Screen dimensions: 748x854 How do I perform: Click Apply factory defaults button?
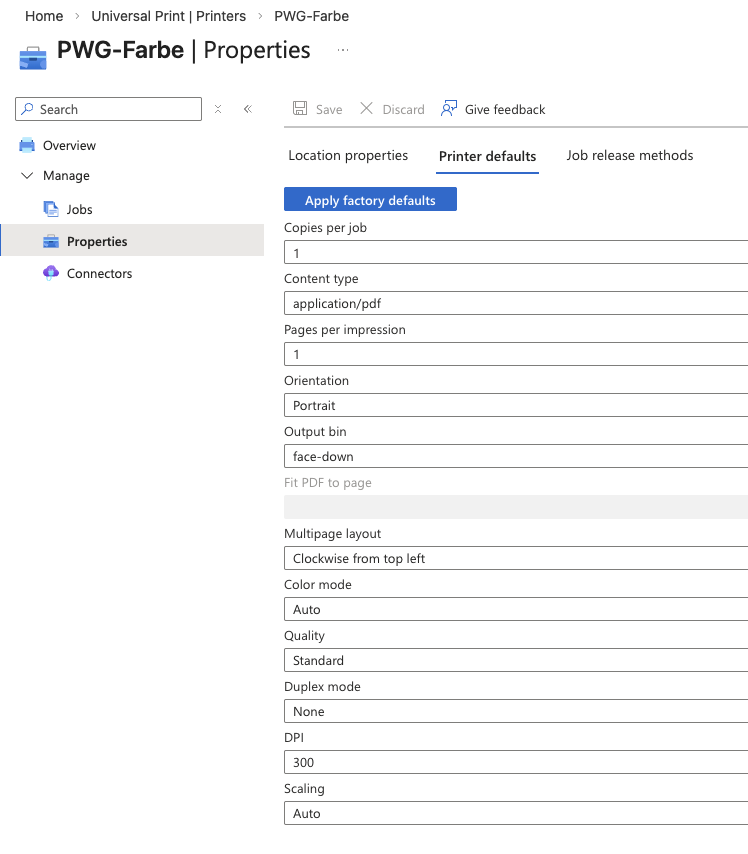pos(370,200)
